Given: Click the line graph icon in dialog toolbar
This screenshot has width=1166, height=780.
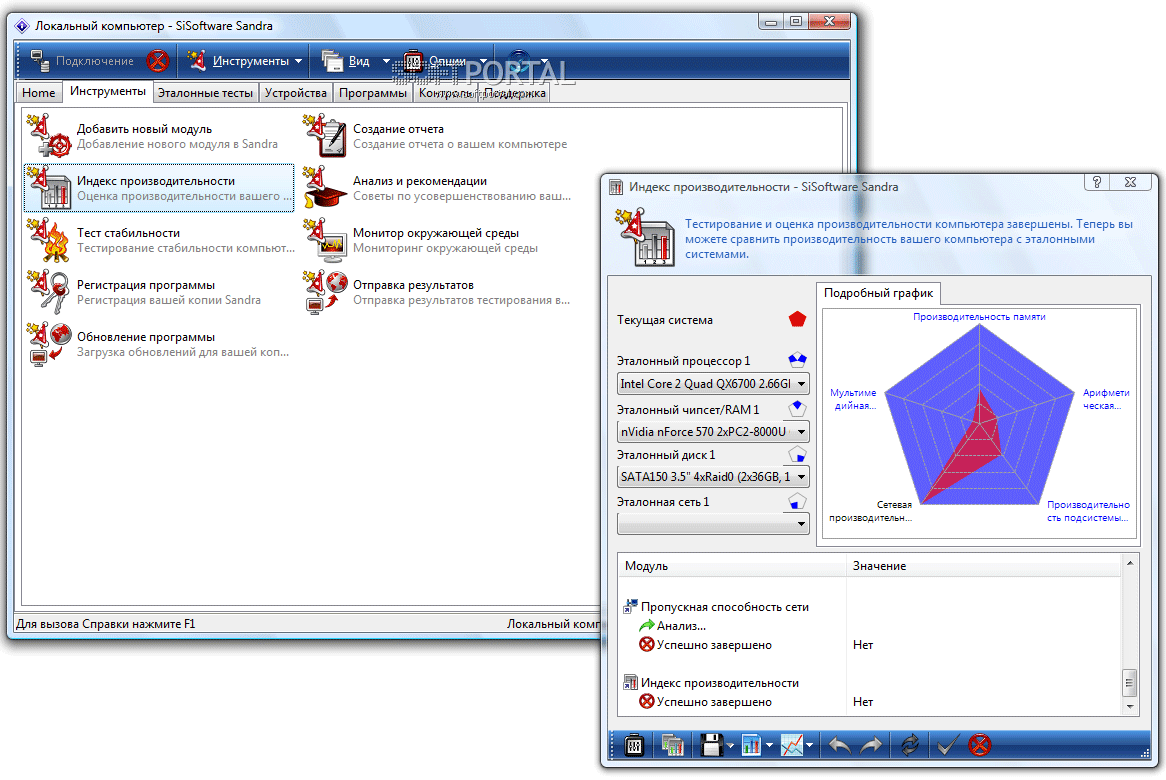Looking at the screenshot, I should pos(791,744).
